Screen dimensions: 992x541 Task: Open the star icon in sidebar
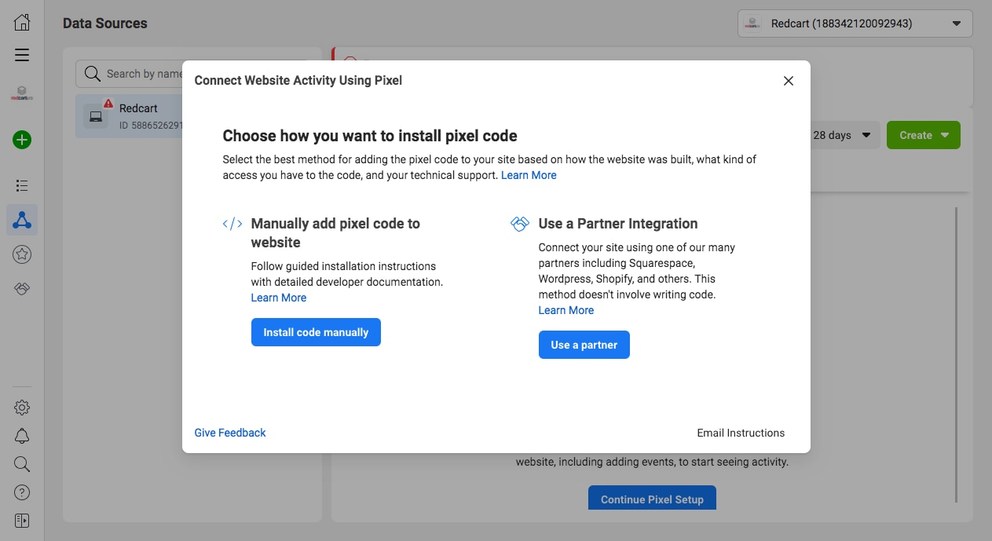(x=22, y=255)
